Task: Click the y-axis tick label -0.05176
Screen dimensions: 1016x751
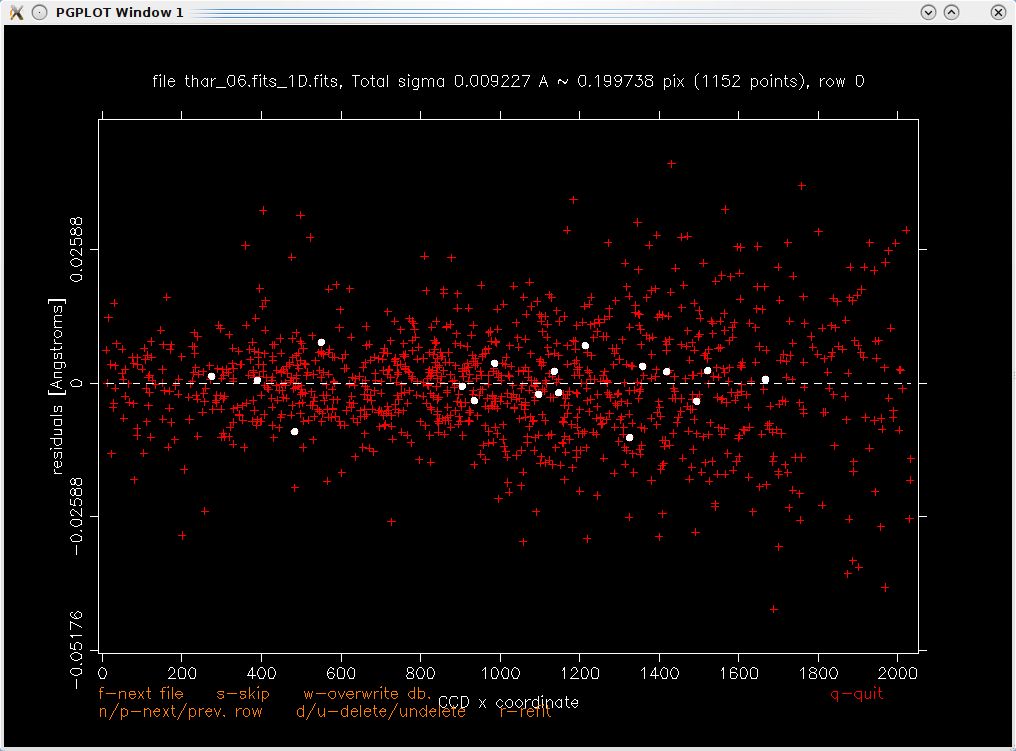Action: click(x=76, y=650)
